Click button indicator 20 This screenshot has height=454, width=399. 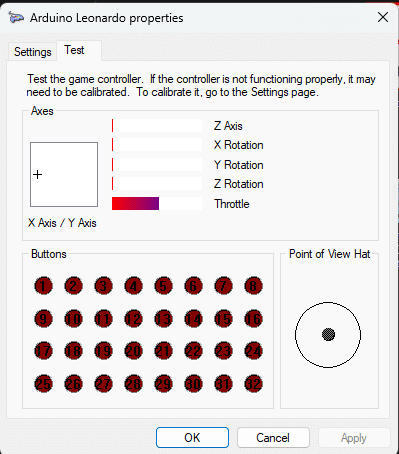(133, 351)
